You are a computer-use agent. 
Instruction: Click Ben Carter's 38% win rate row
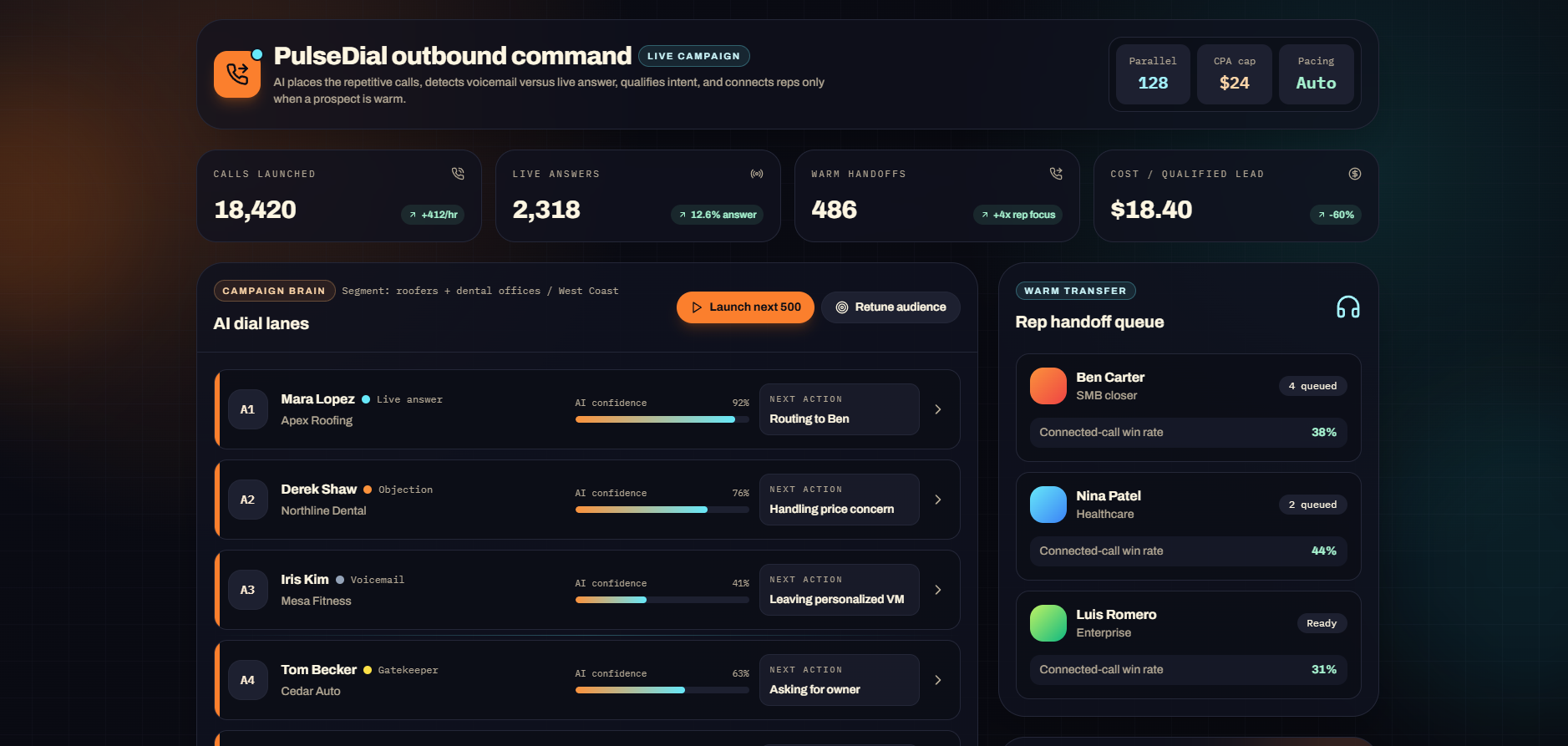point(1188,433)
